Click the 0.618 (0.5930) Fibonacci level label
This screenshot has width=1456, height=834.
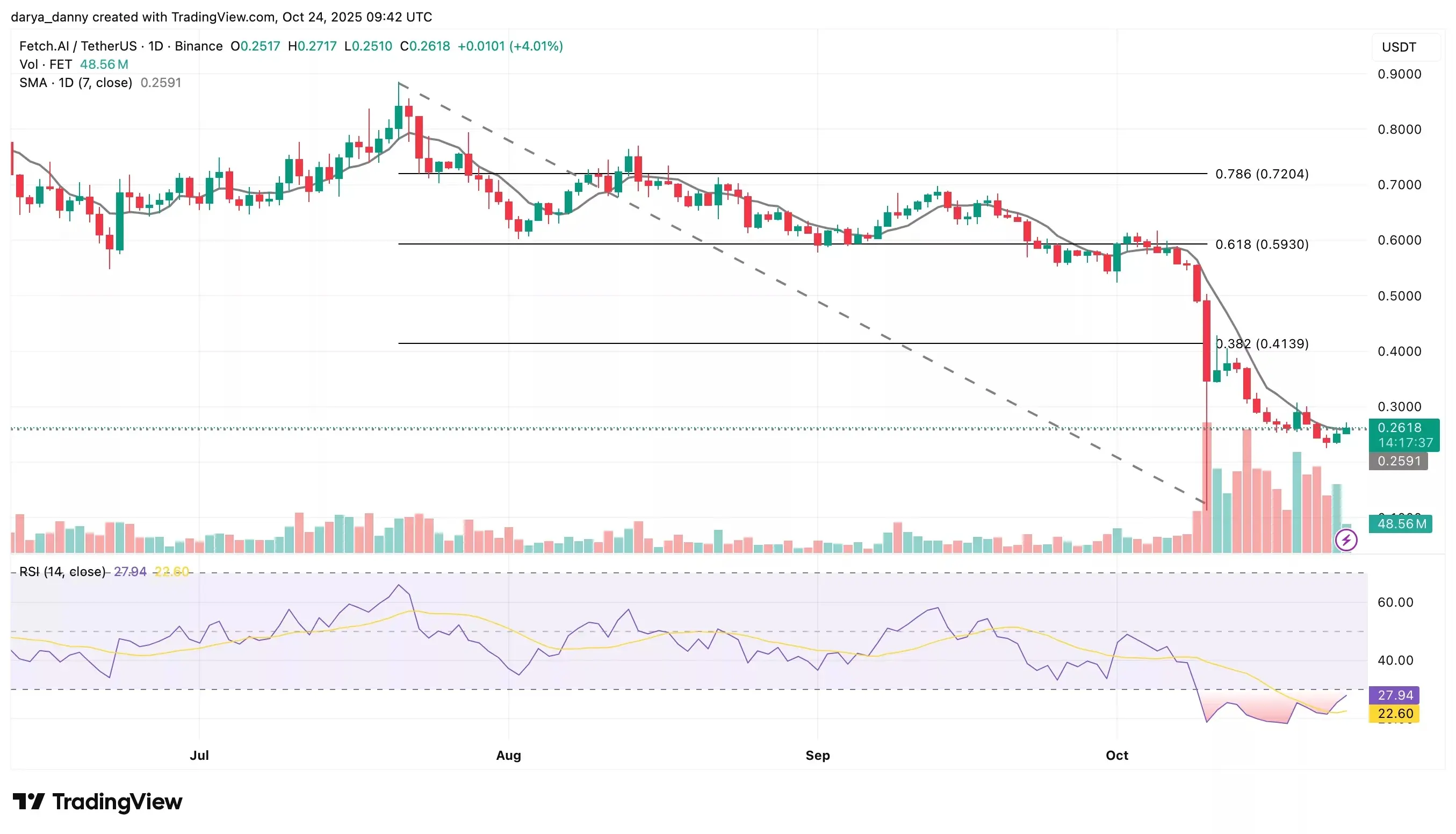[1262, 245]
